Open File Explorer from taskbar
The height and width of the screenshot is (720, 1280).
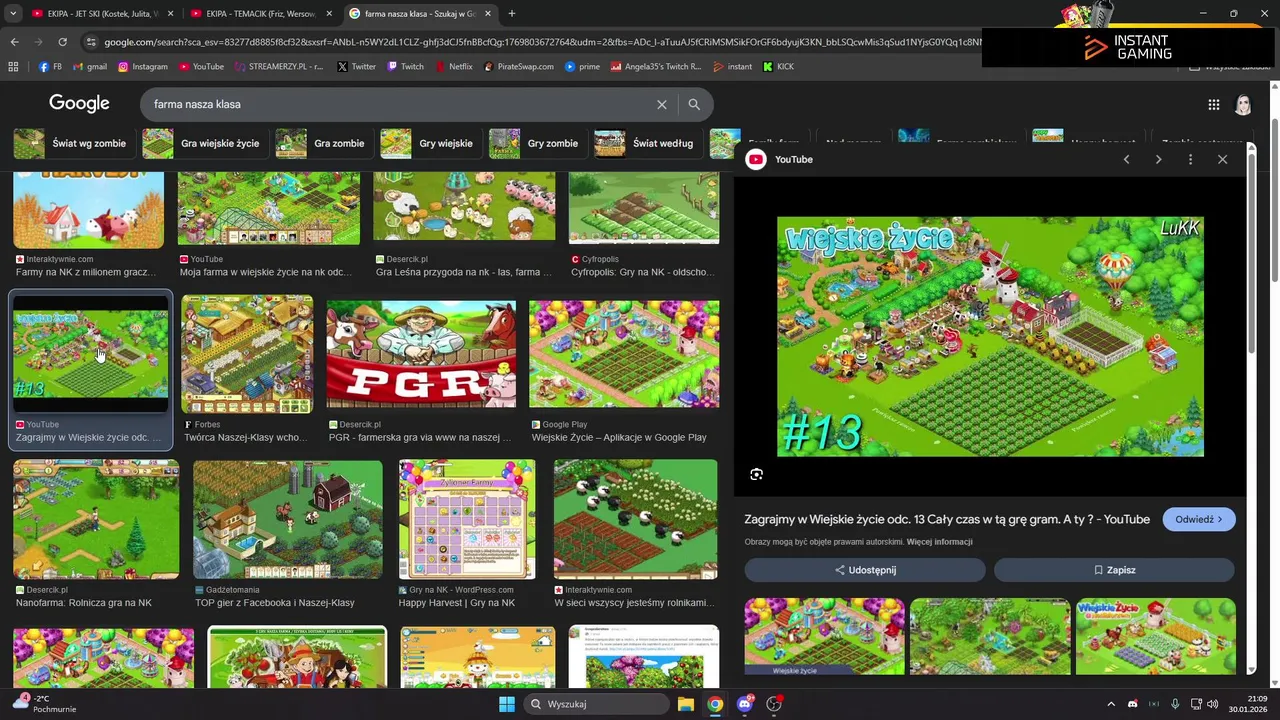click(686, 704)
